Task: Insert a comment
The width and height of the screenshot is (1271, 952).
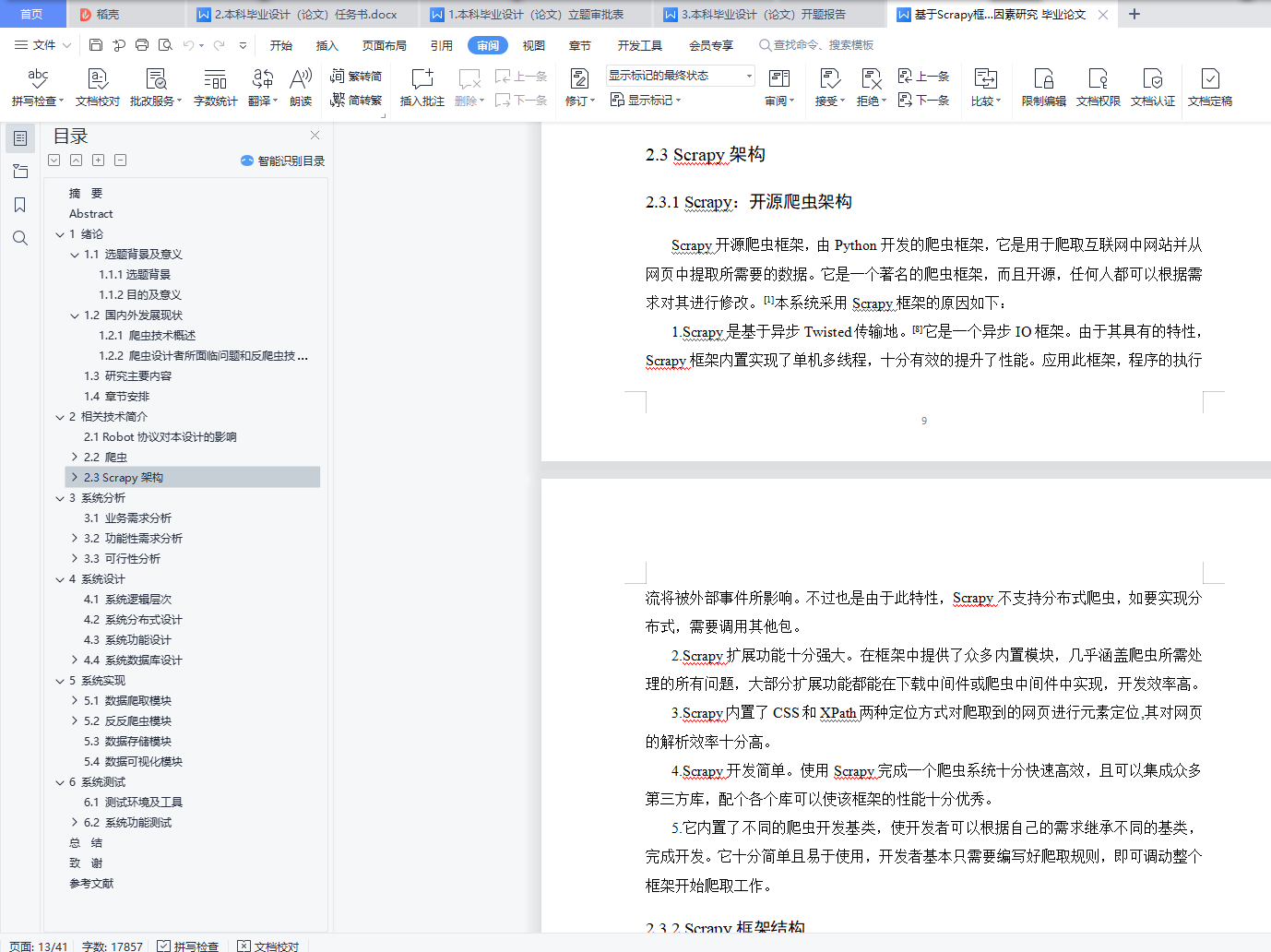Action: 422,88
